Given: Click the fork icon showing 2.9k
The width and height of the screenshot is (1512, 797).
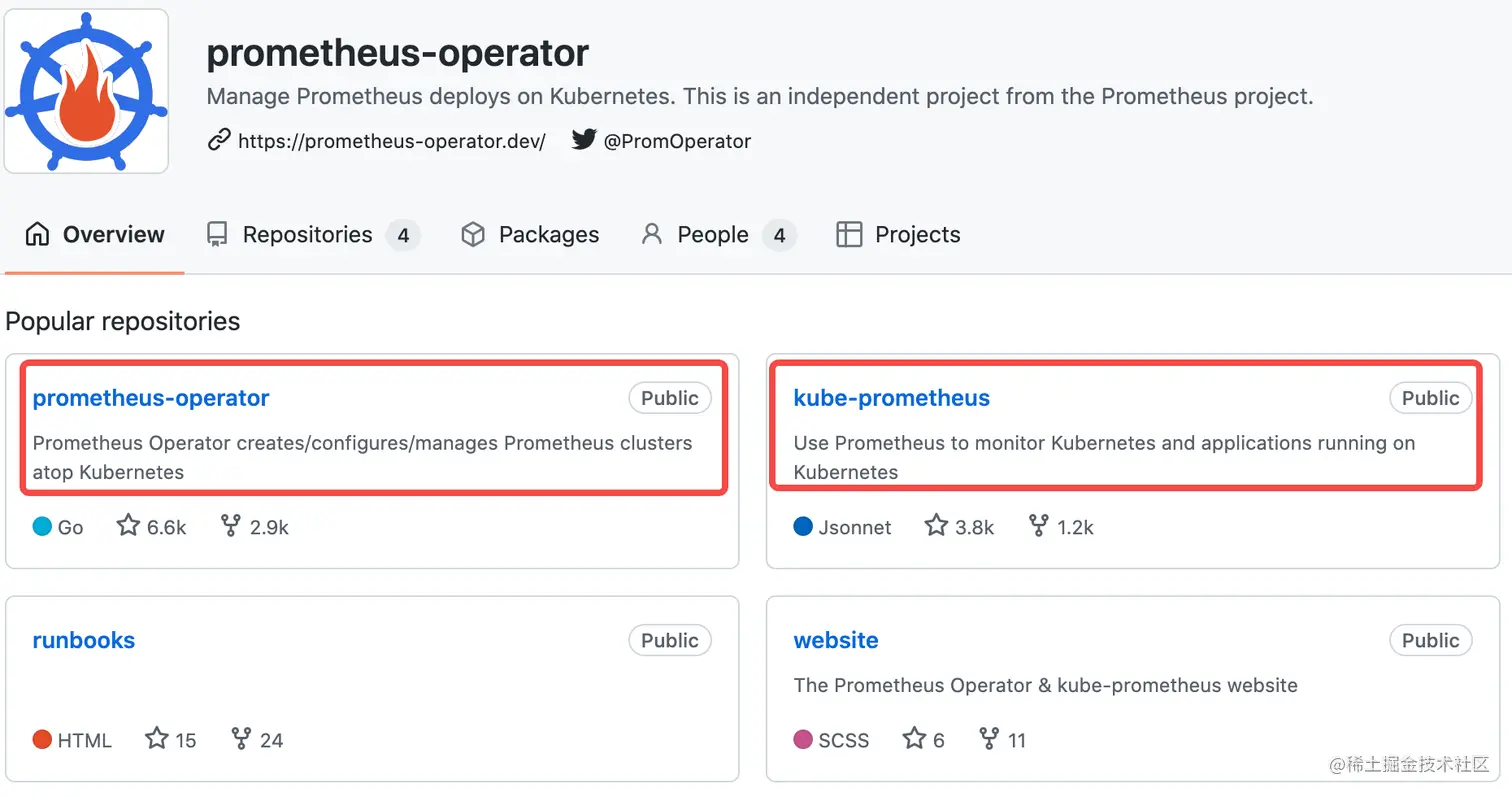Looking at the screenshot, I should click(231, 526).
